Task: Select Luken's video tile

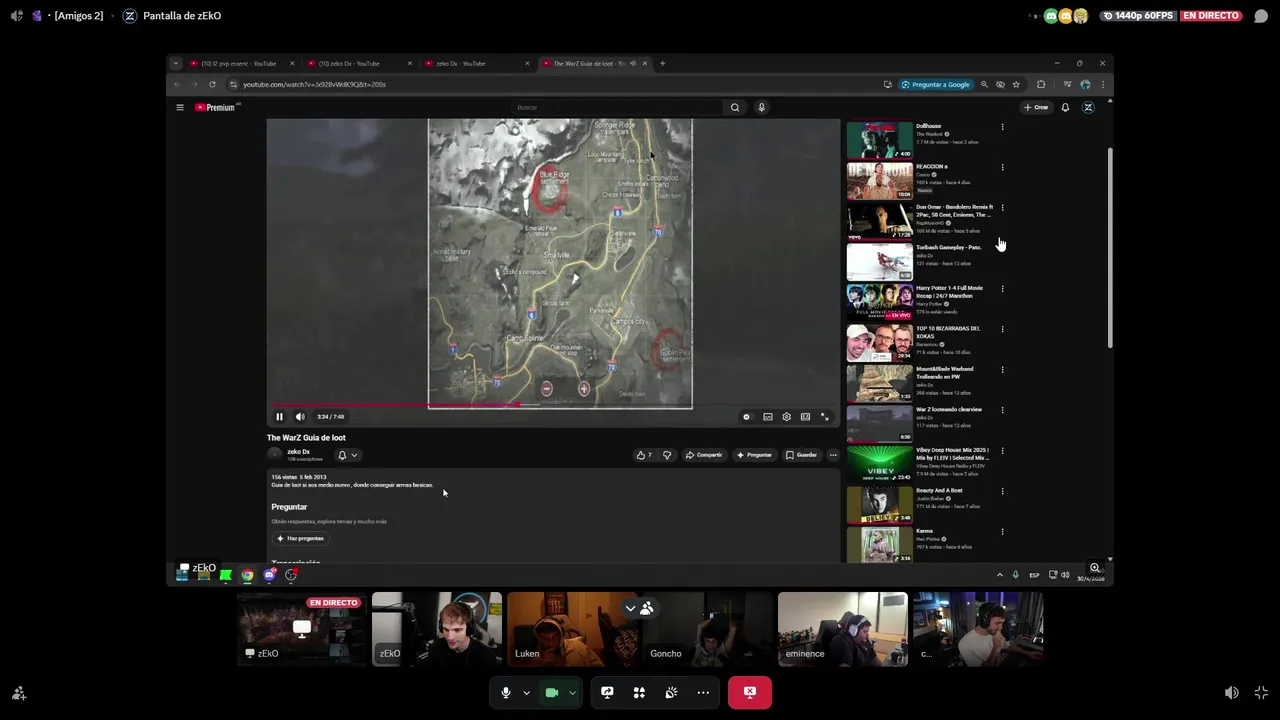Action: pyautogui.click(x=572, y=629)
